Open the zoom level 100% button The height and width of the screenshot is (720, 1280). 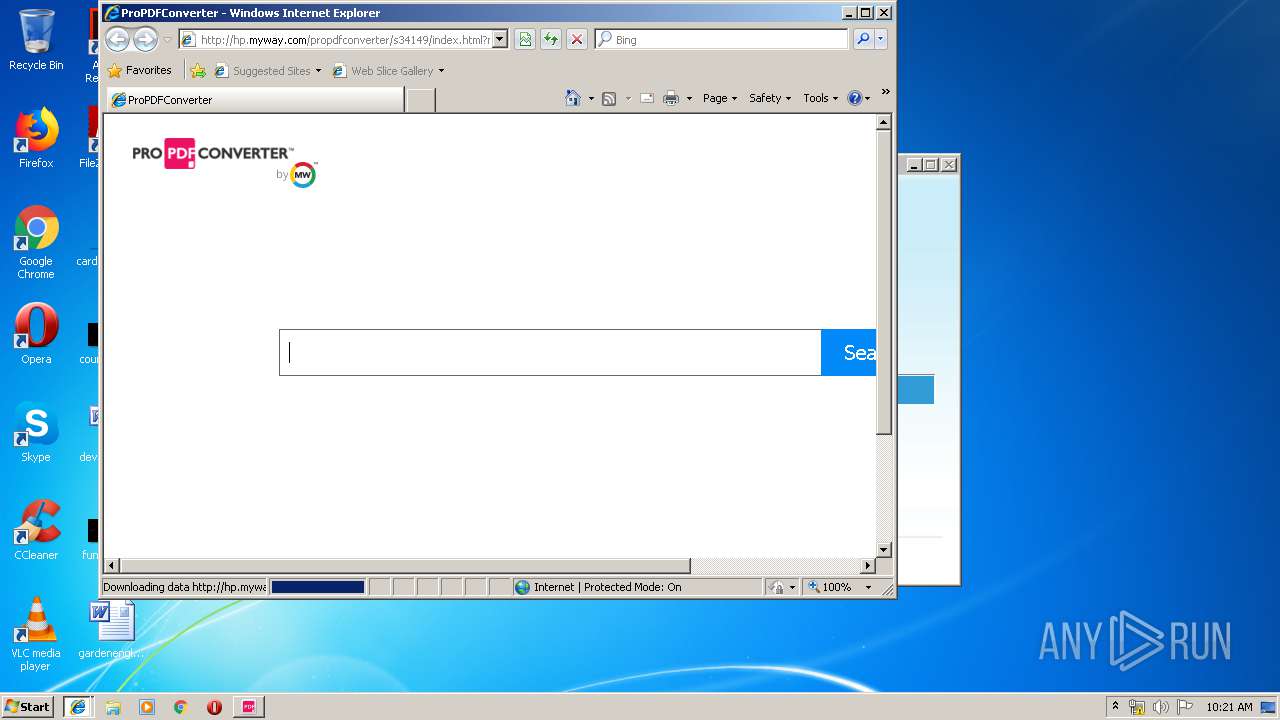click(830, 587)
